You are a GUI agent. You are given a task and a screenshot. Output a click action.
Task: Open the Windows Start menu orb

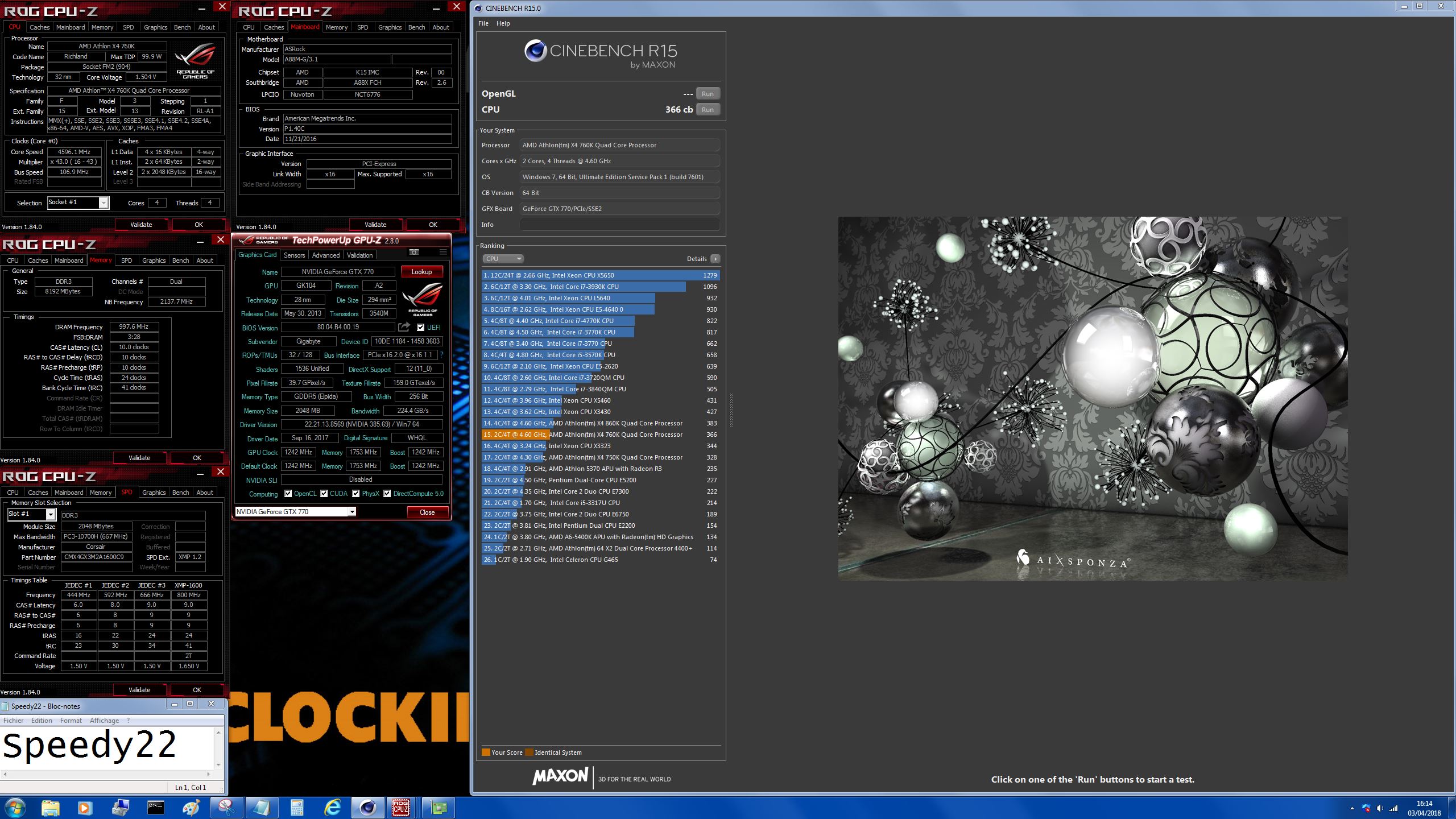tap(15, 808)
